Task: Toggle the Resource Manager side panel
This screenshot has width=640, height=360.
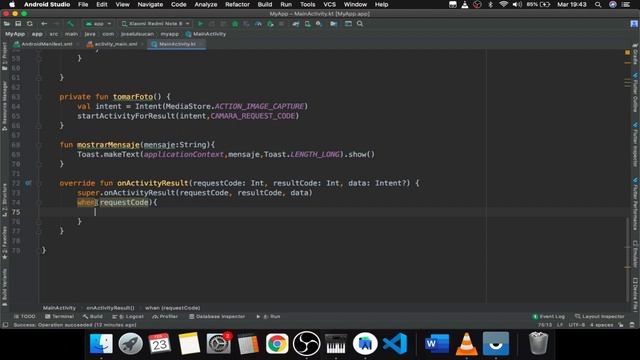Action: (4, 106)
